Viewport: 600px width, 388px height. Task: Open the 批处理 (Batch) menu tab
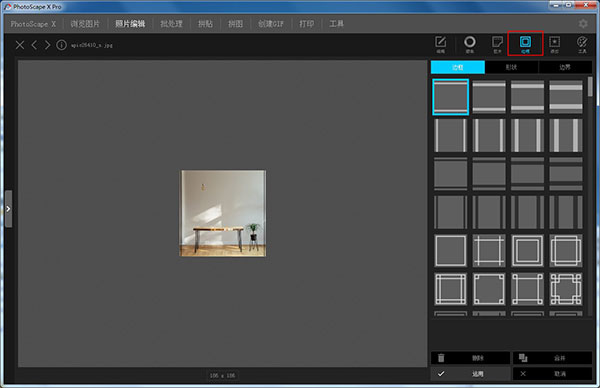pyautogui.click(x=171, y=24)
